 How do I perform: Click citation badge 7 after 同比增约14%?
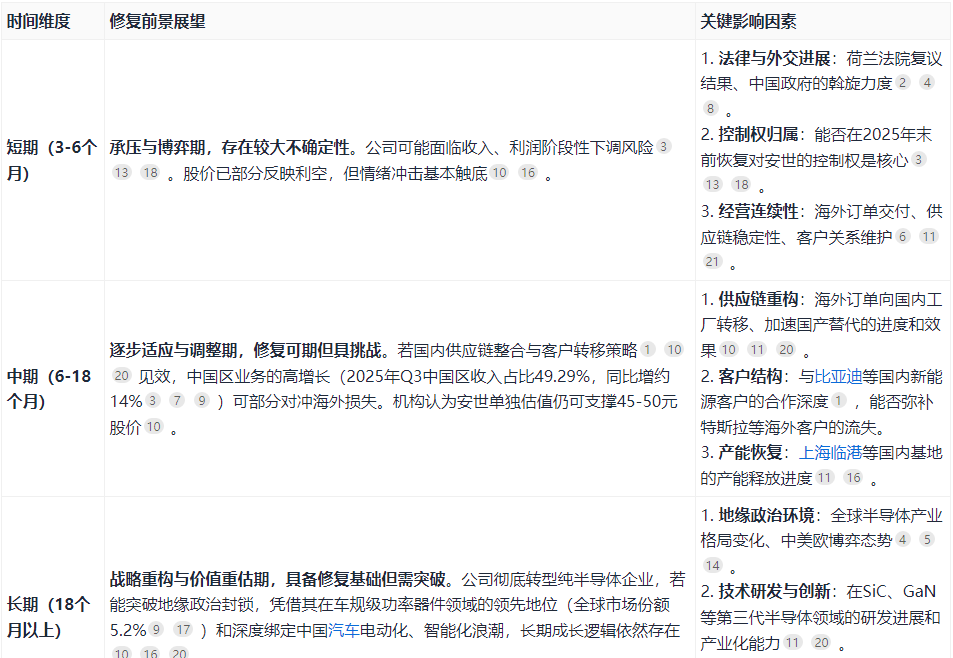178,397
